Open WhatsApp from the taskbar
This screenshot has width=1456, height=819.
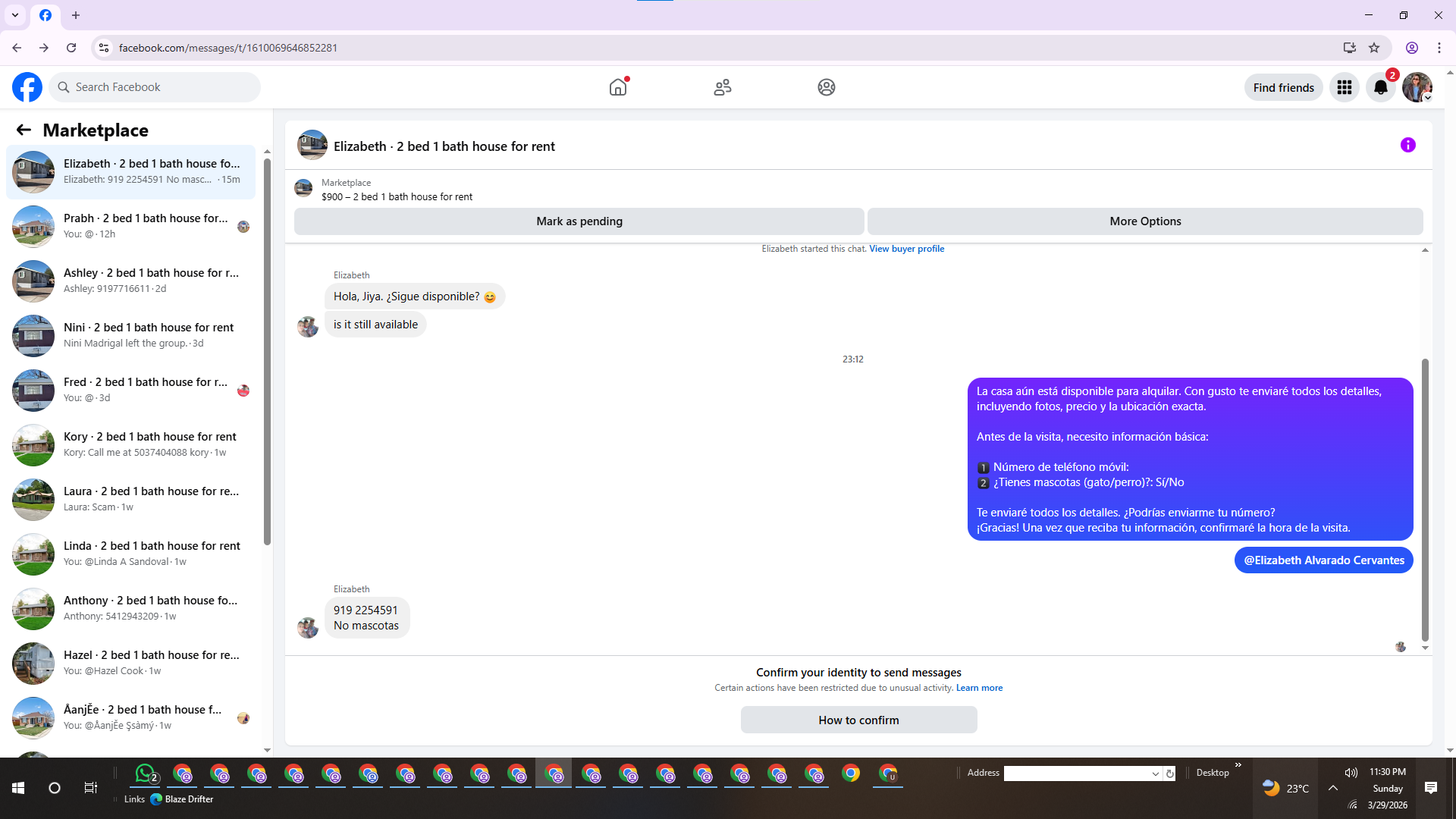click(146, 774)
